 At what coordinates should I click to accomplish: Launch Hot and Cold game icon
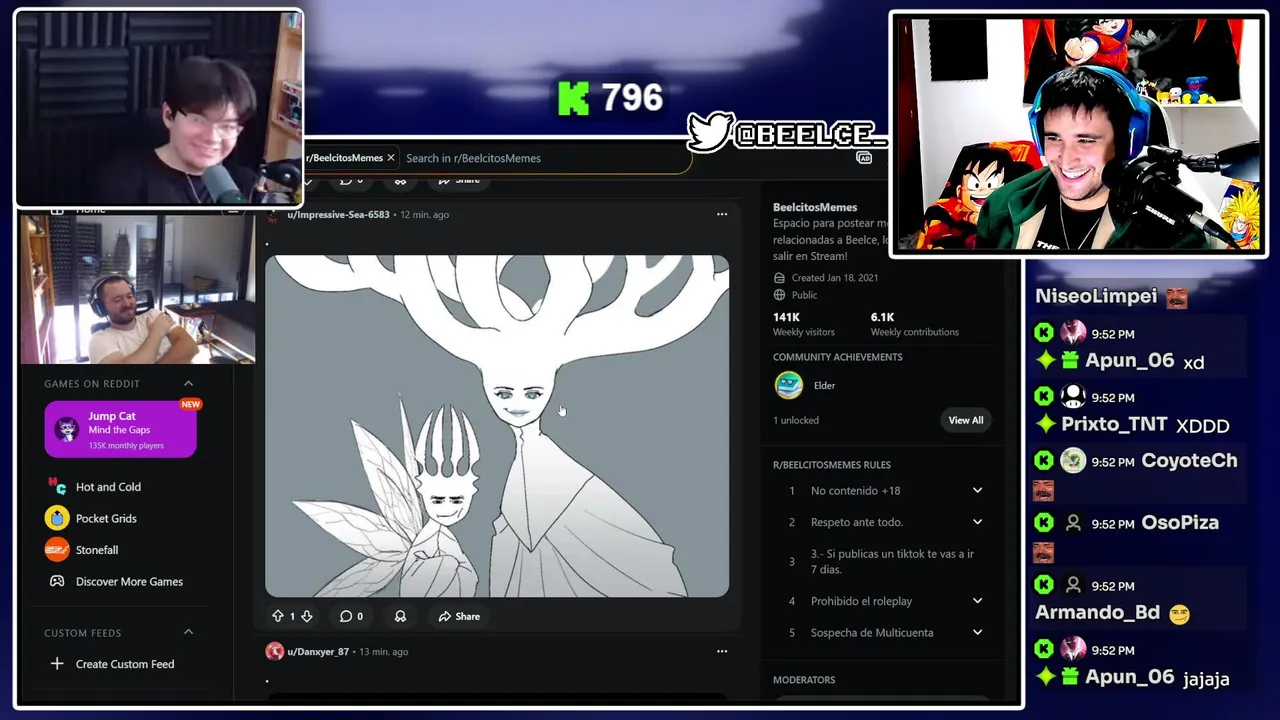click(57, 486)
